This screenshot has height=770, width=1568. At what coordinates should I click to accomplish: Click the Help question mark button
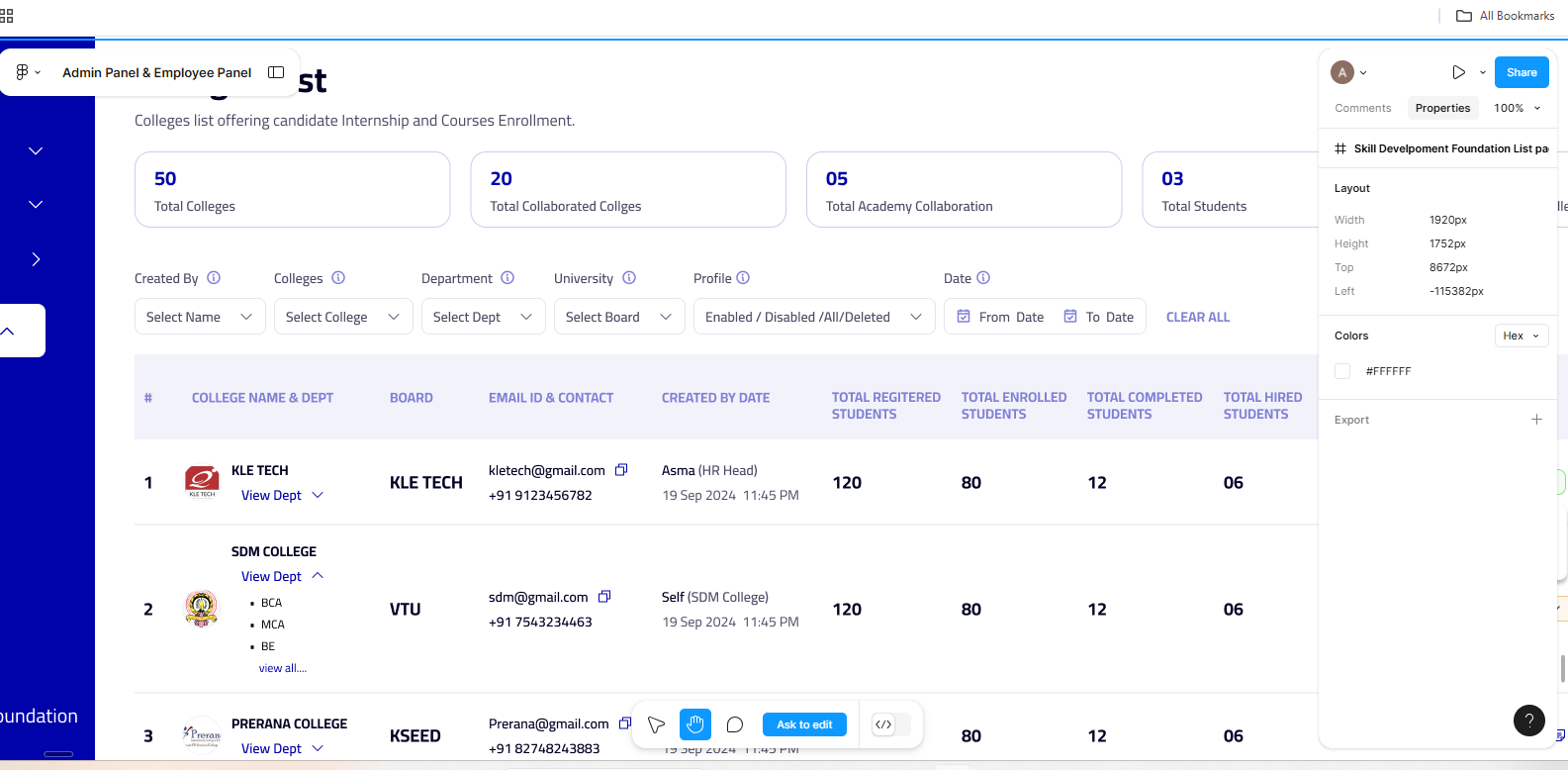[x=1528, y=721]
